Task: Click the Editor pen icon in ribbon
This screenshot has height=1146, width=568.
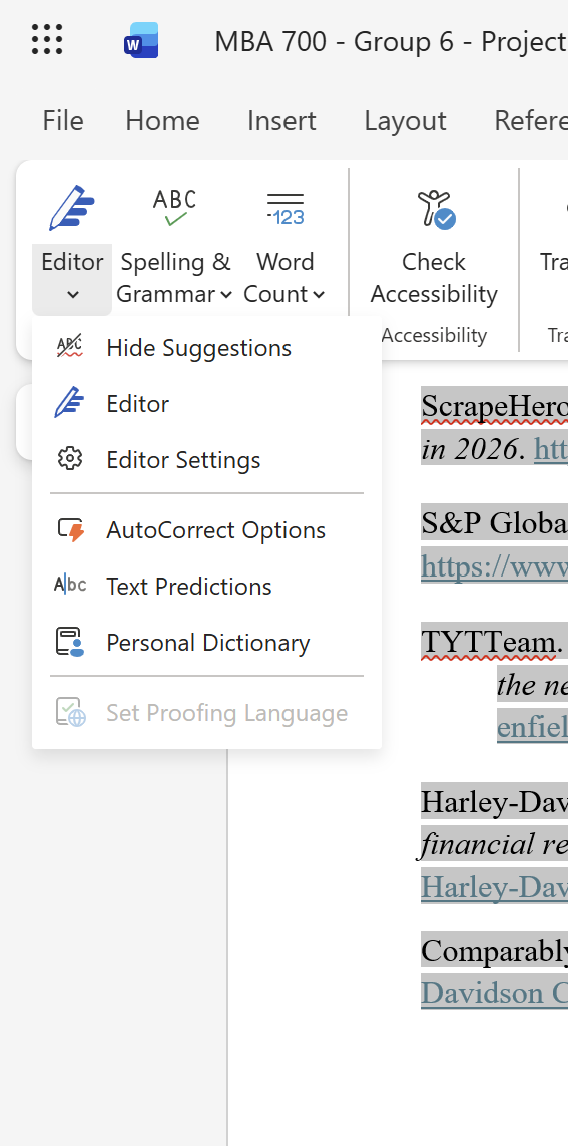Action: click(72, 208)
